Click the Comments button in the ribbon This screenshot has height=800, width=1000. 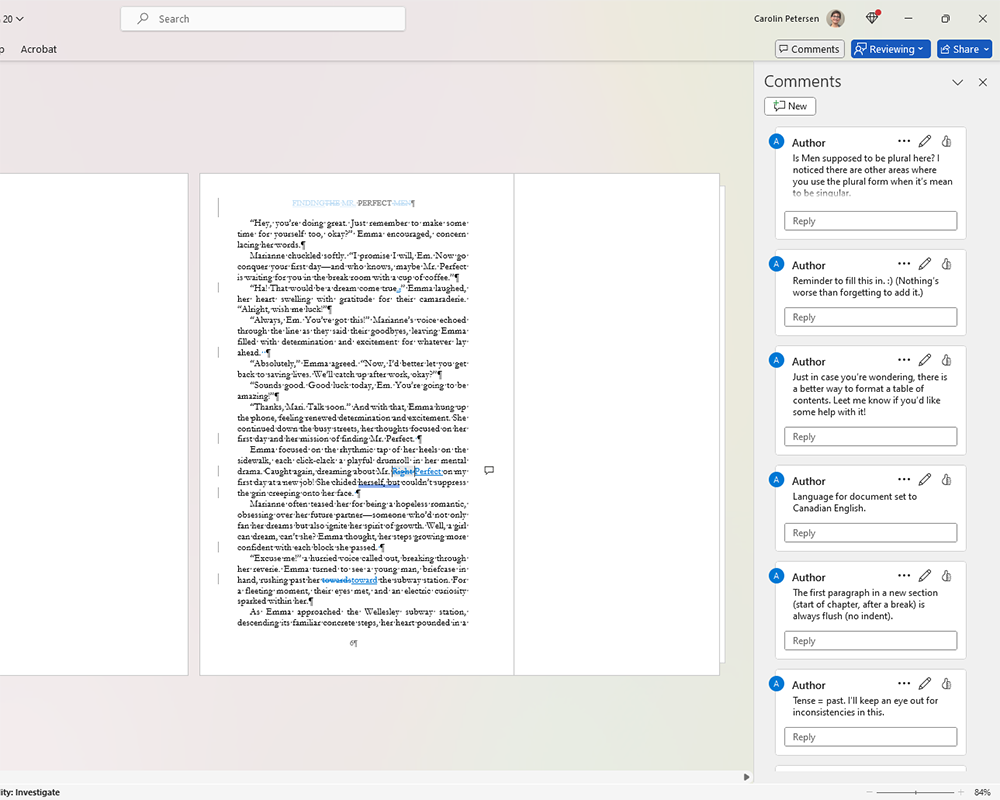pyautogui.click(x=809, y=49)
